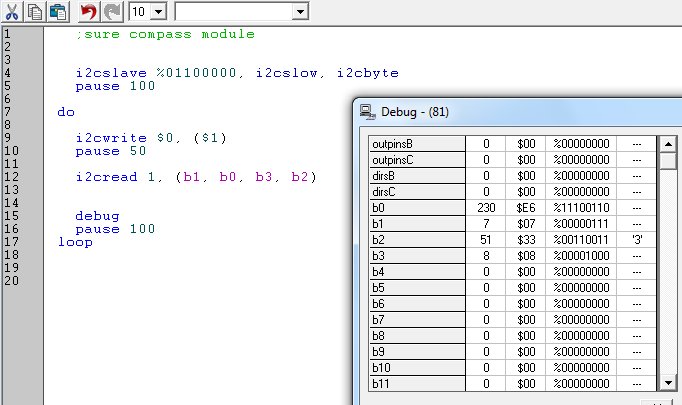Click the i2cread code line
Image resolution: width=682 pixels, height=405 pixels.
(195, 177)
